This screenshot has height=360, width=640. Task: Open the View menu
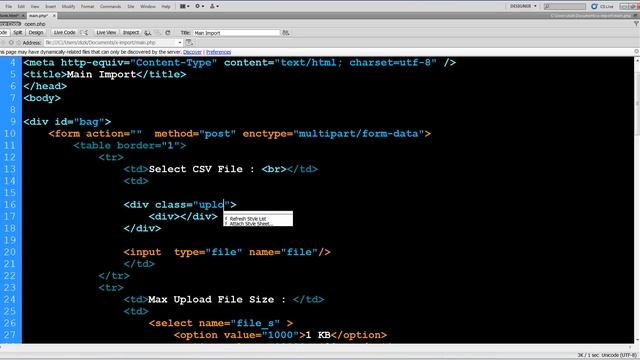point(35,6)
